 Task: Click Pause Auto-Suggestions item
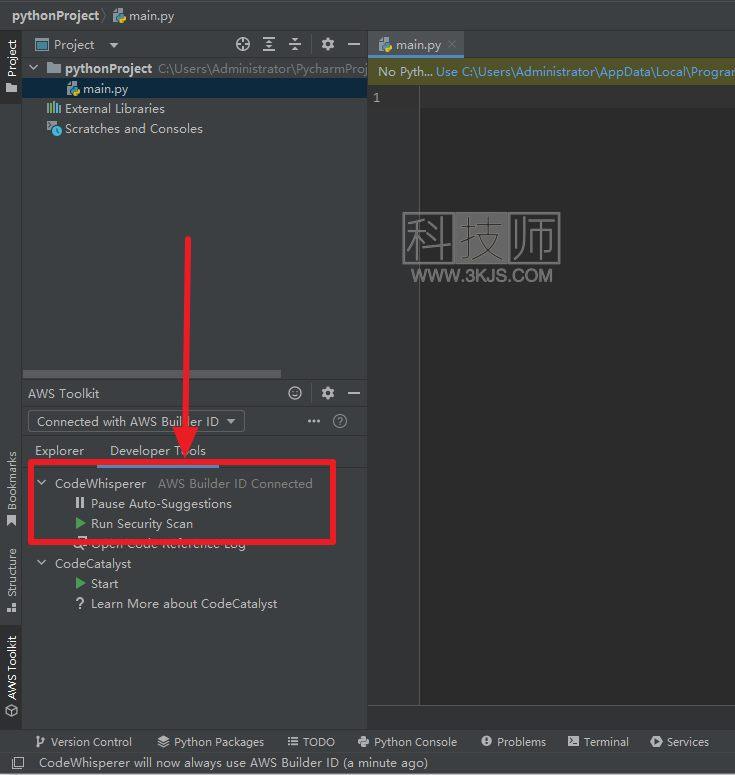(x=161, y=503)
